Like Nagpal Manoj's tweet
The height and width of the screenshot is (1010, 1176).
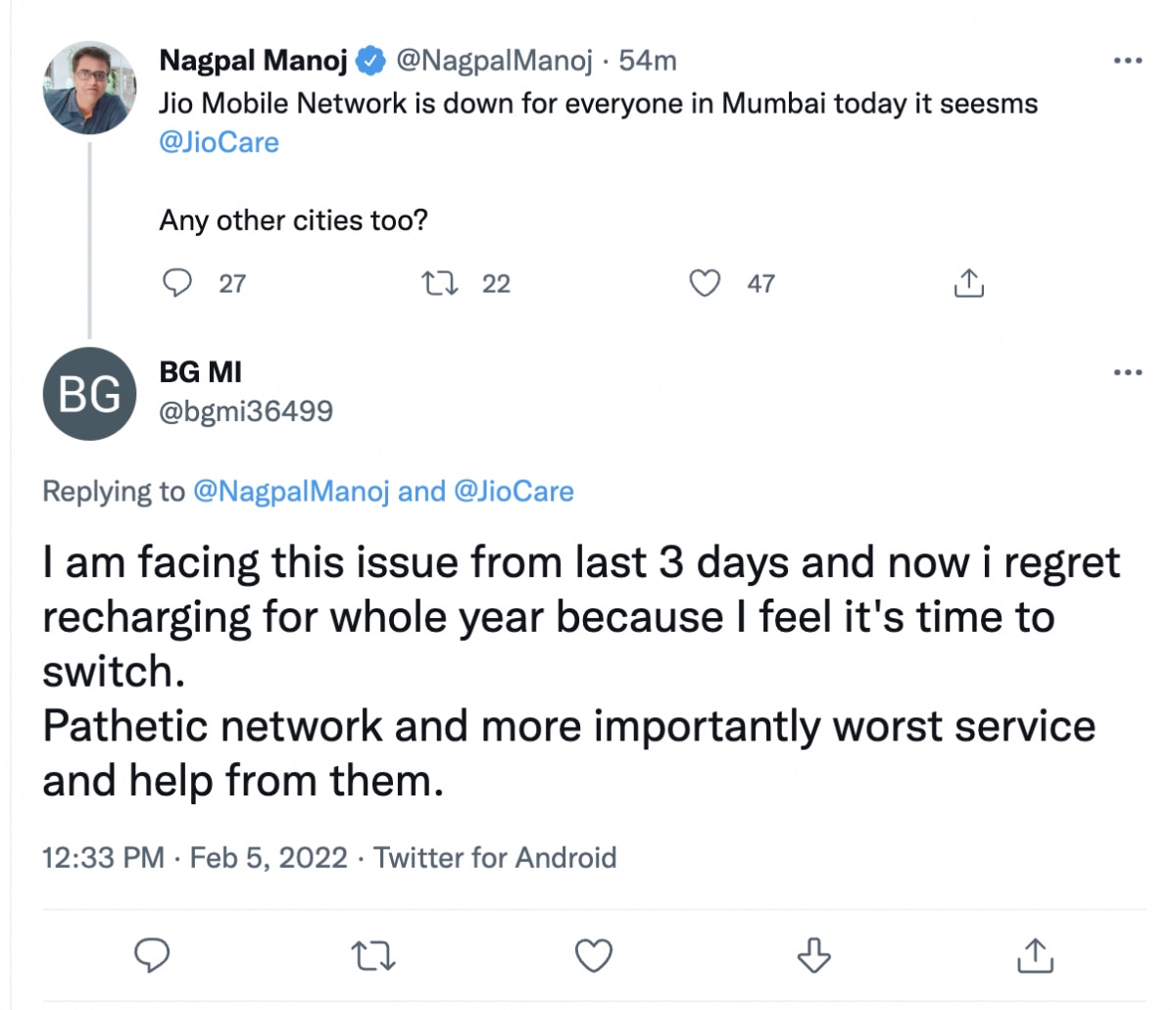tap(705, 283)
